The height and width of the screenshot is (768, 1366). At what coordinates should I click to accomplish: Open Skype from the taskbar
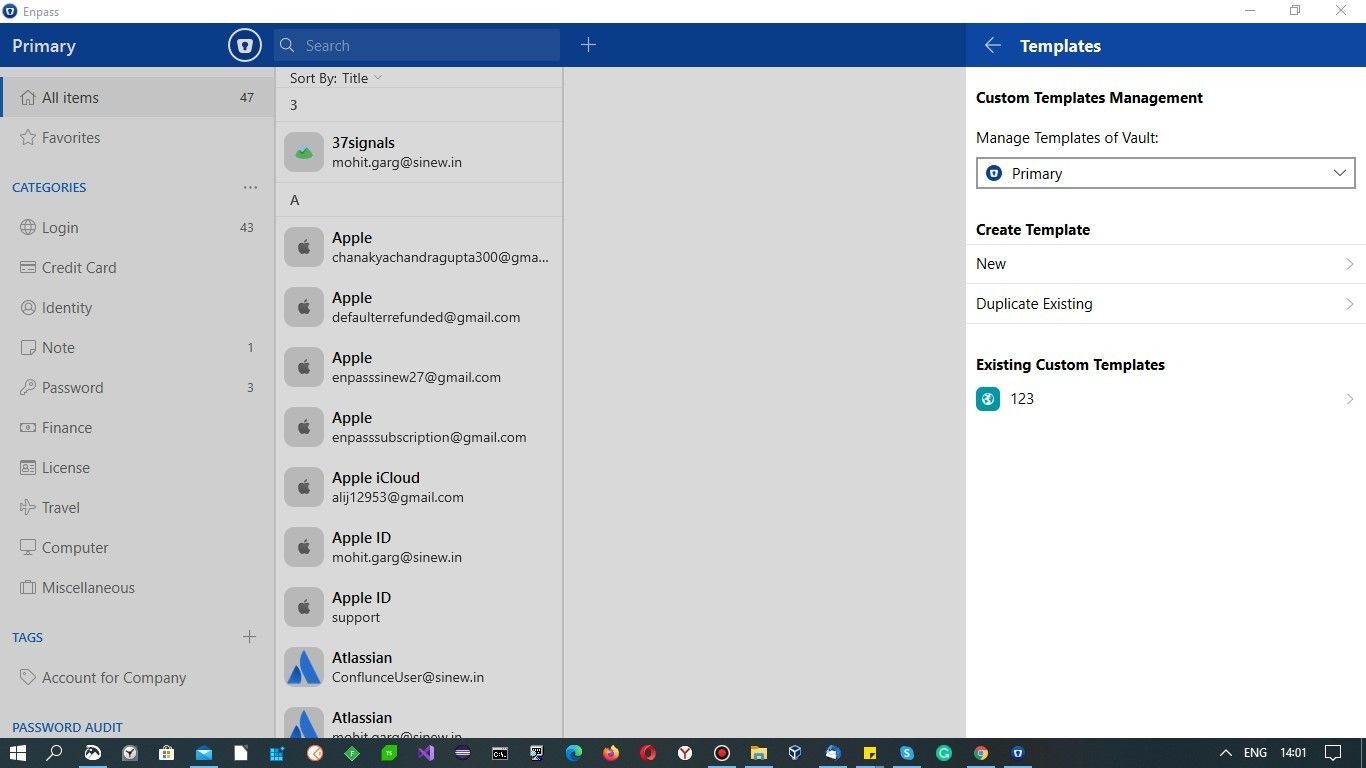pyautogui.click(x=907, y=753)
